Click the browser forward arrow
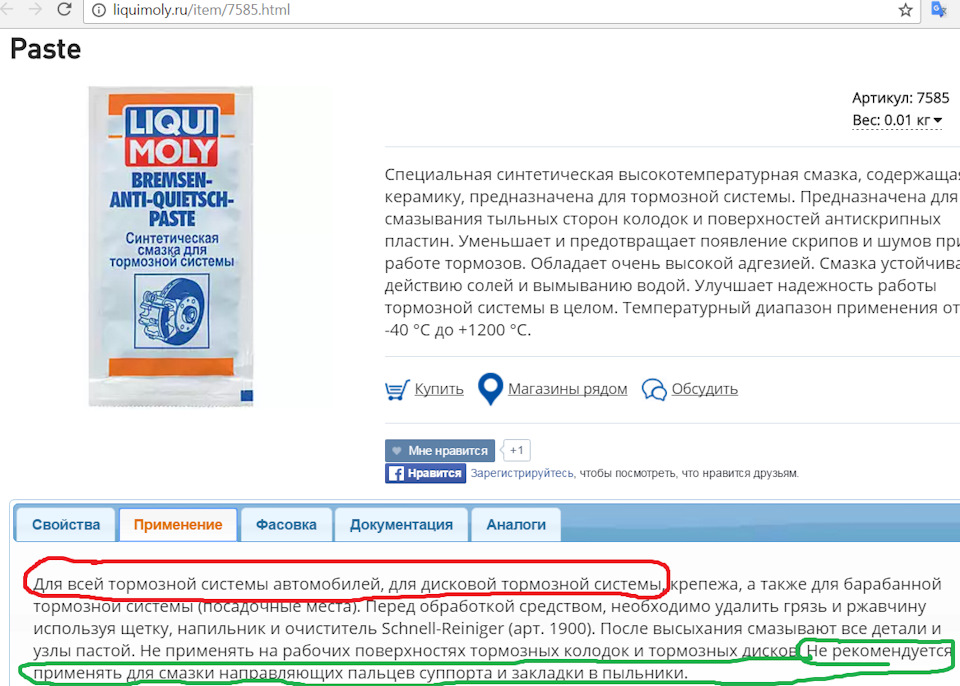Screen dimensions: 960x686 (34, 10)
